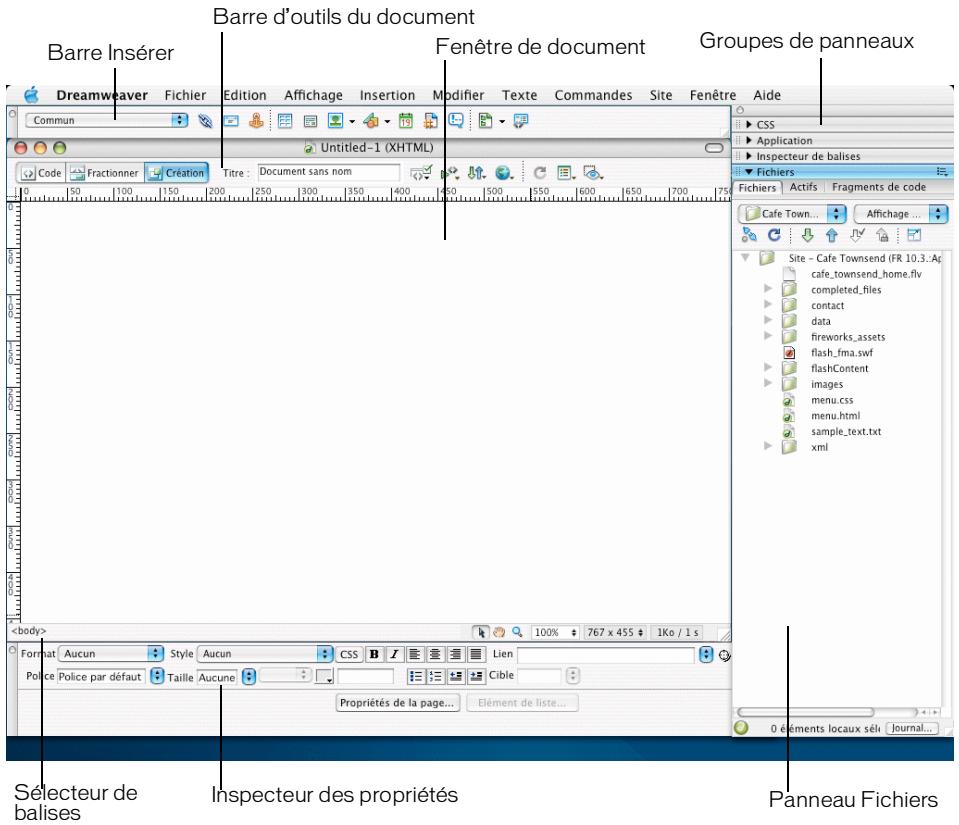Expand the Application panel group
Screen dimensions: 959x825
pos(749,140)
